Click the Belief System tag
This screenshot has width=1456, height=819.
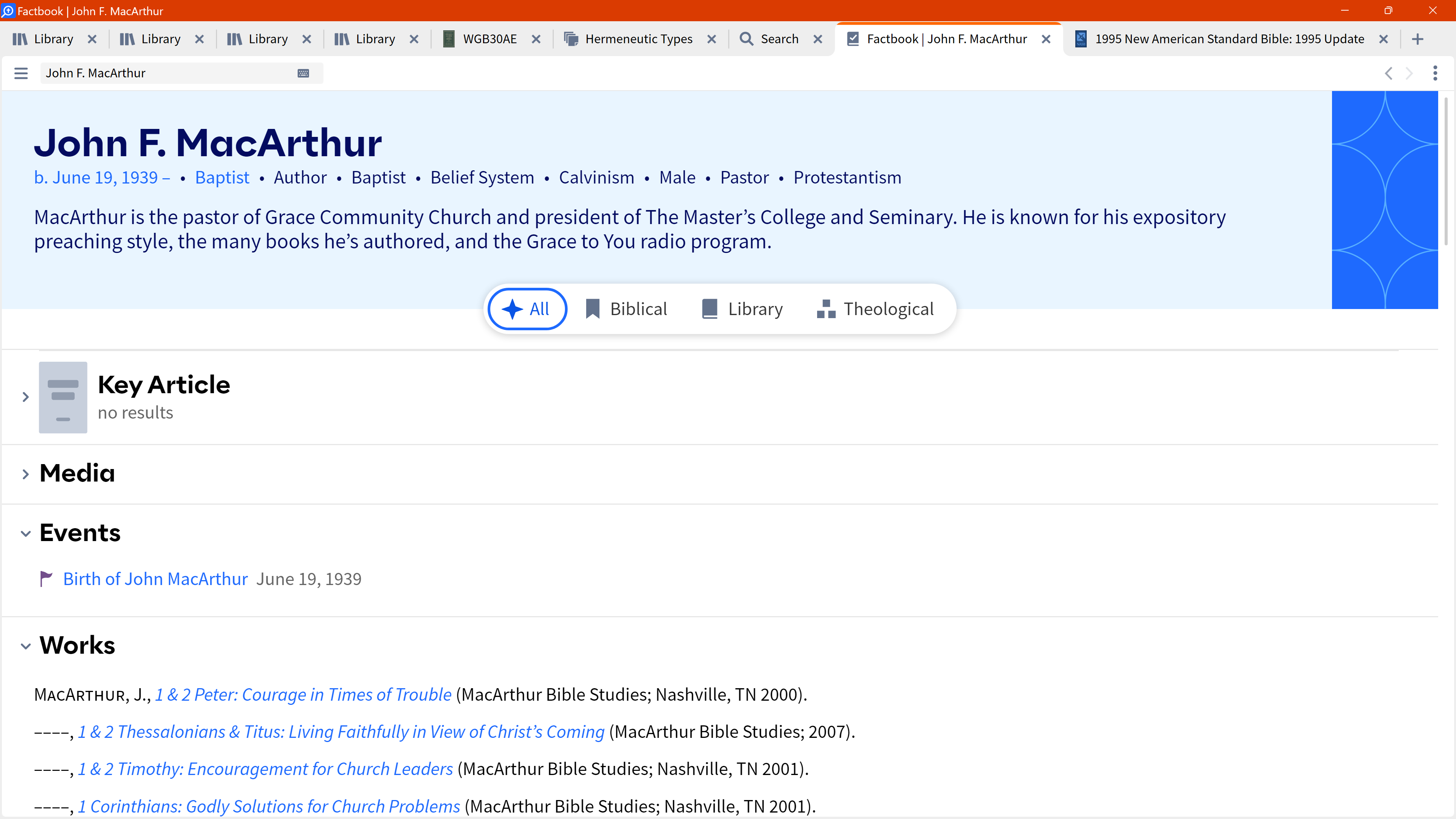coord(482,177)
